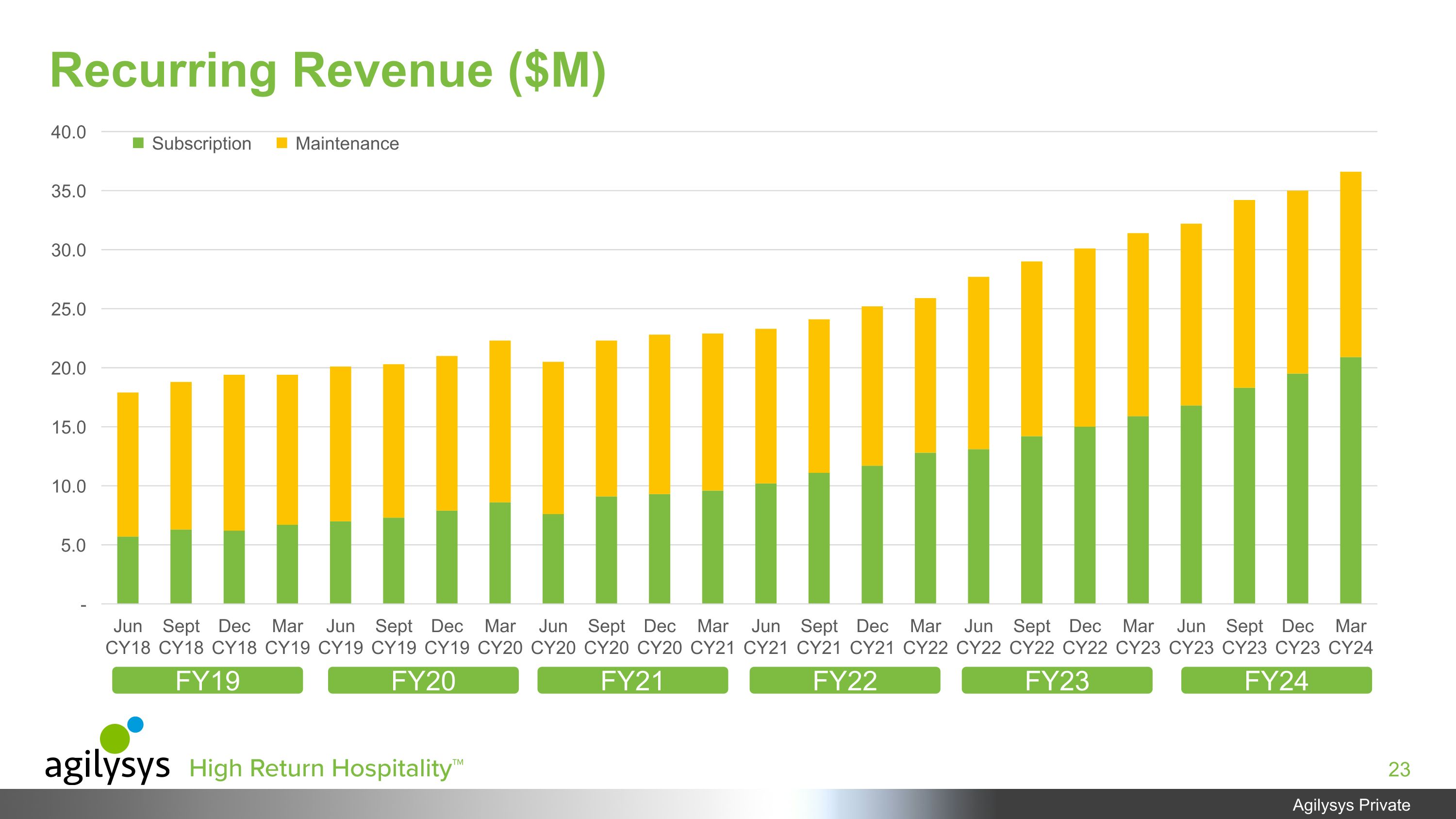The height and width of the screenshot is (819, 1456).
Task: Click the FY23 fiscal year label
Action: click(1057, 681)
